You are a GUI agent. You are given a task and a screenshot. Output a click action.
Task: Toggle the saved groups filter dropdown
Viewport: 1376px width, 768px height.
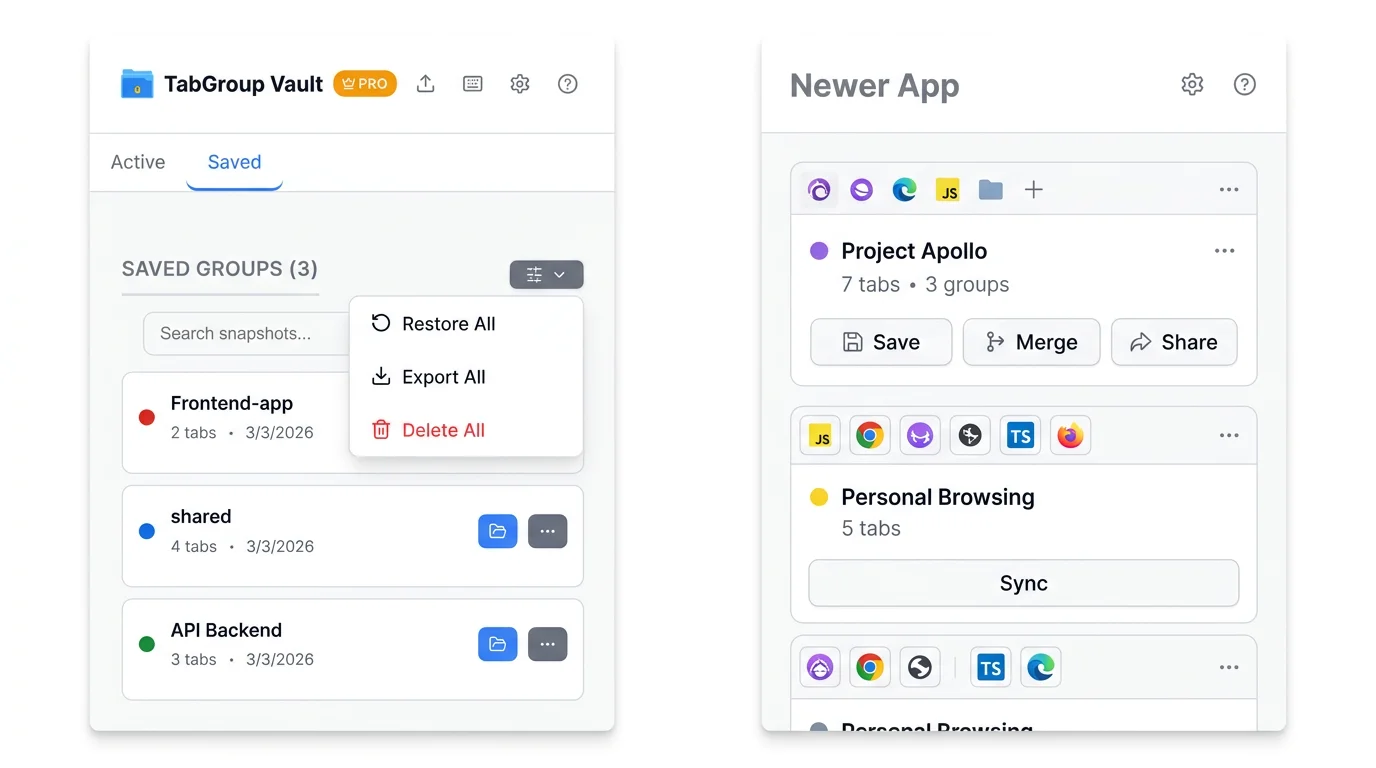(546, 275)
